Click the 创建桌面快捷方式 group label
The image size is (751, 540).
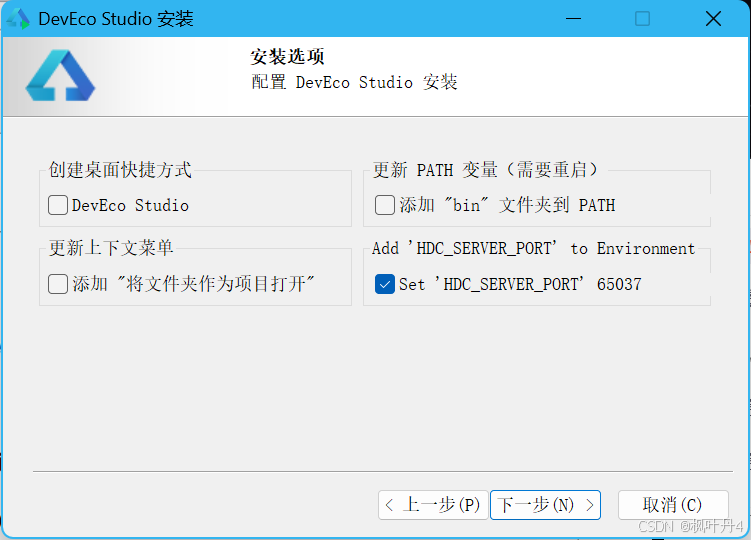[x=120, y=170]
